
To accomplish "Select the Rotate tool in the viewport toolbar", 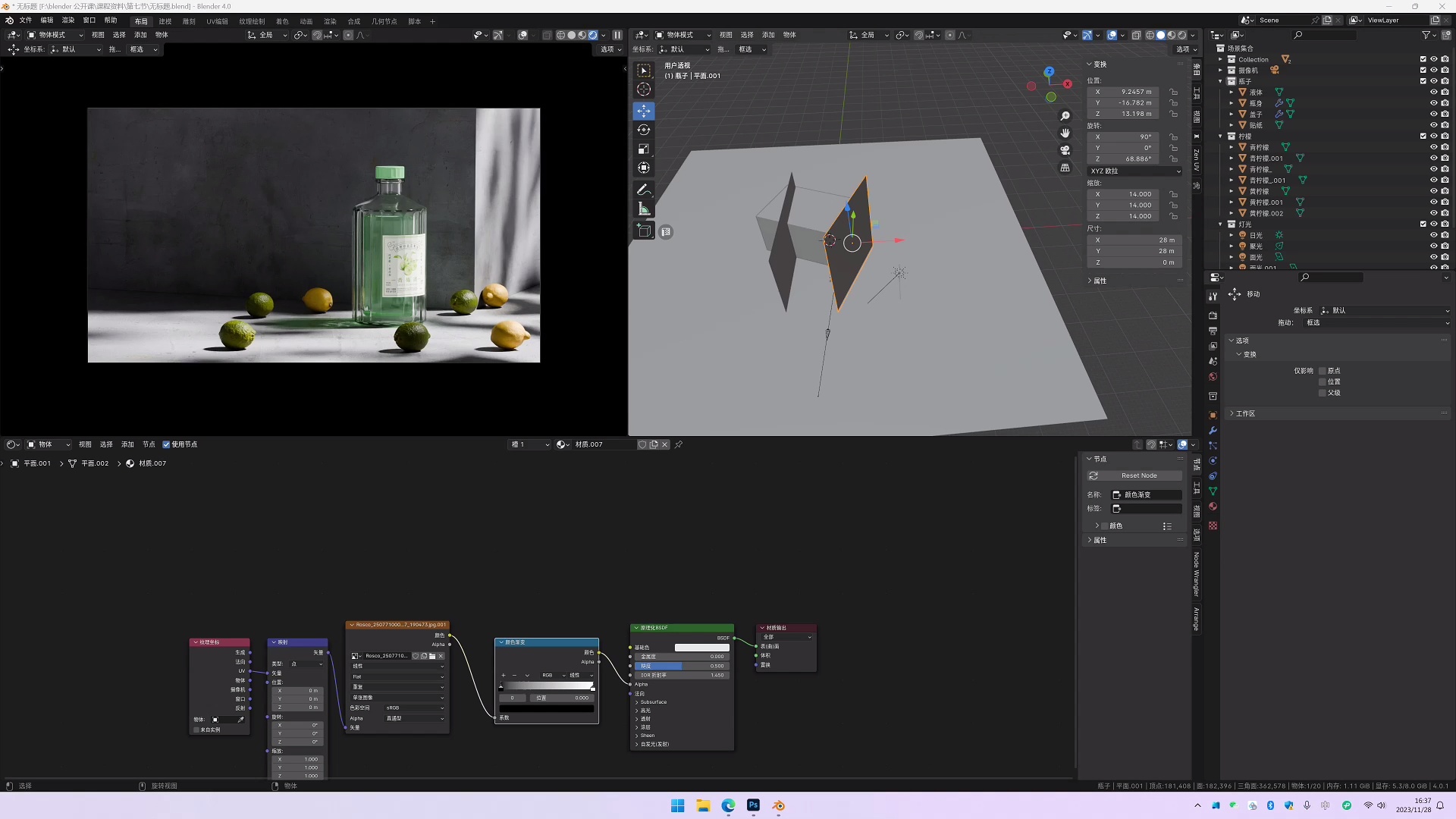I will pyautogui.click(x=643, y=130).
